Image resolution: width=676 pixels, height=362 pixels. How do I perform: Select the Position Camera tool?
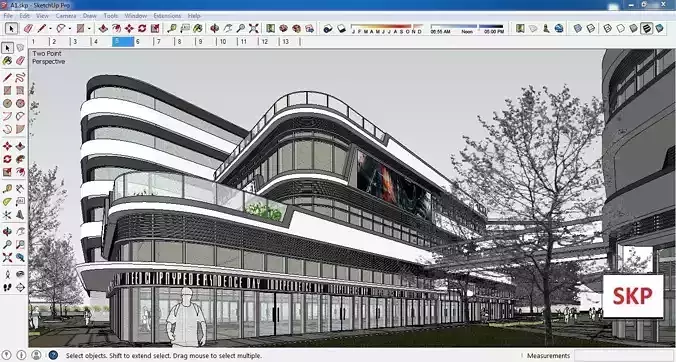click(7, 274)
